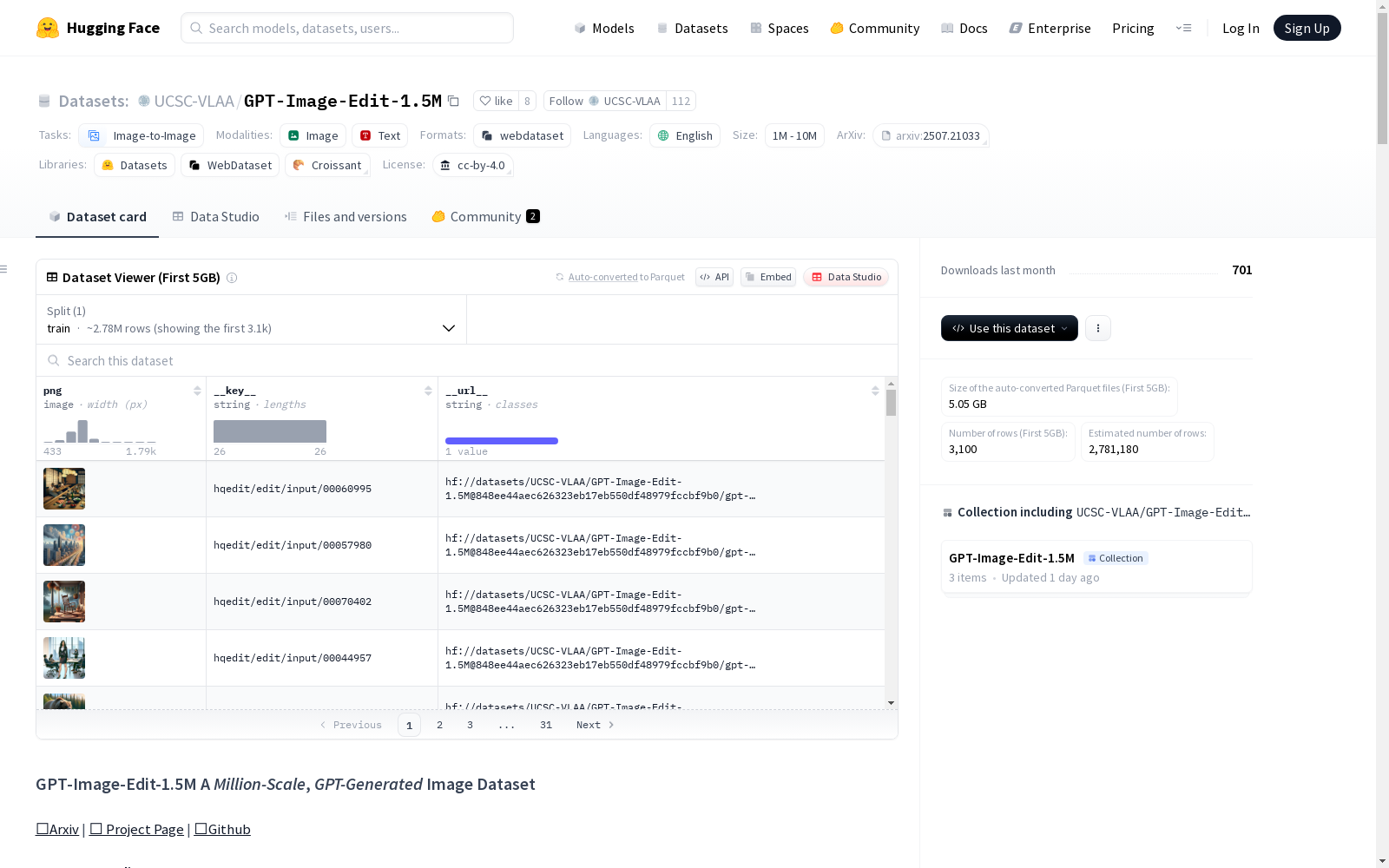
Task: Select the Image modality tag
Action: [x=313, y=135]
